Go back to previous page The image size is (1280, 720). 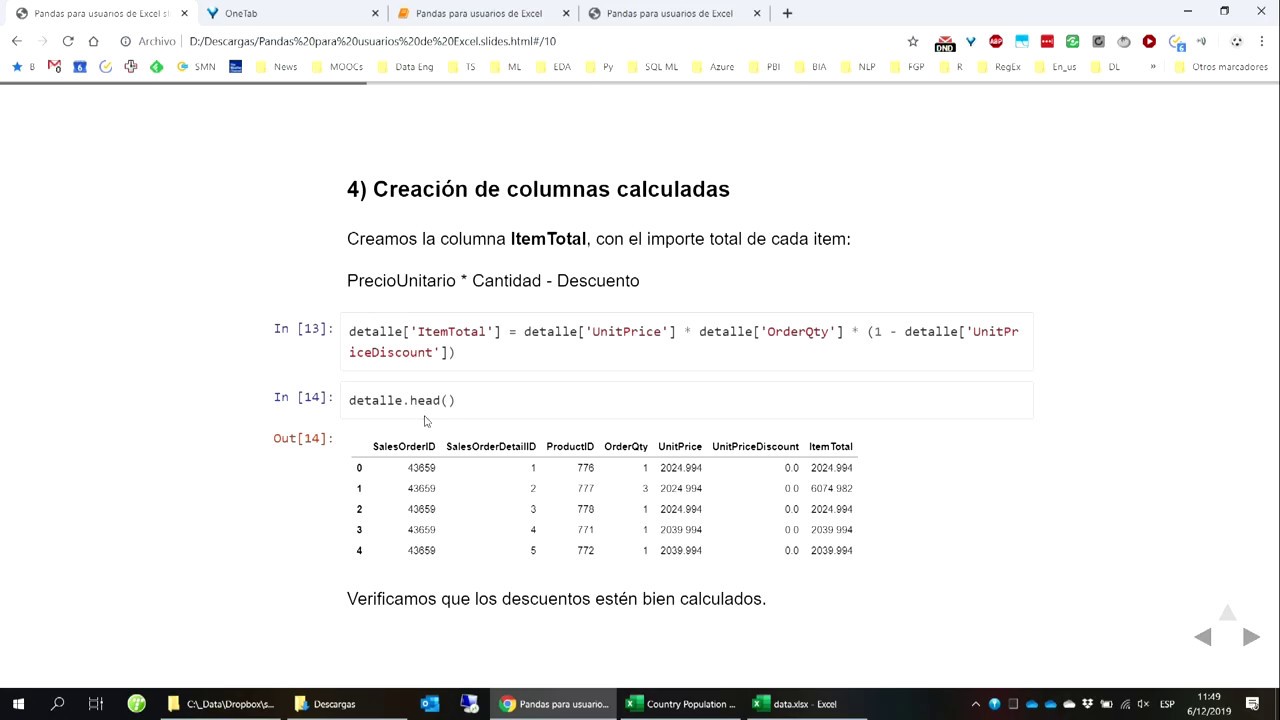coord(16,41)
